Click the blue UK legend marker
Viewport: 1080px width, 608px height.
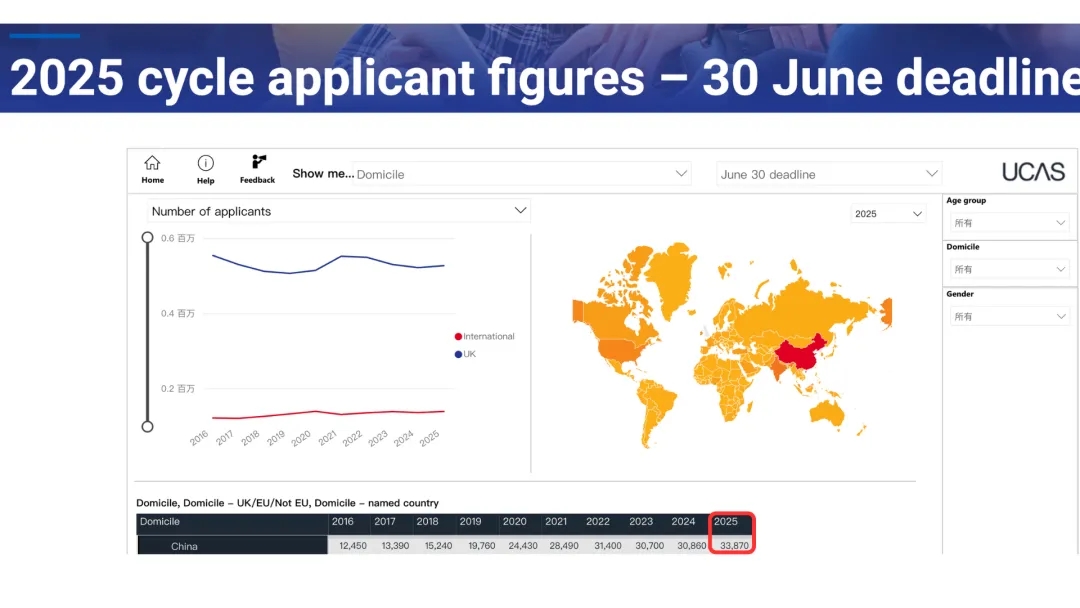pyautogui.click(x=458, y=354)
